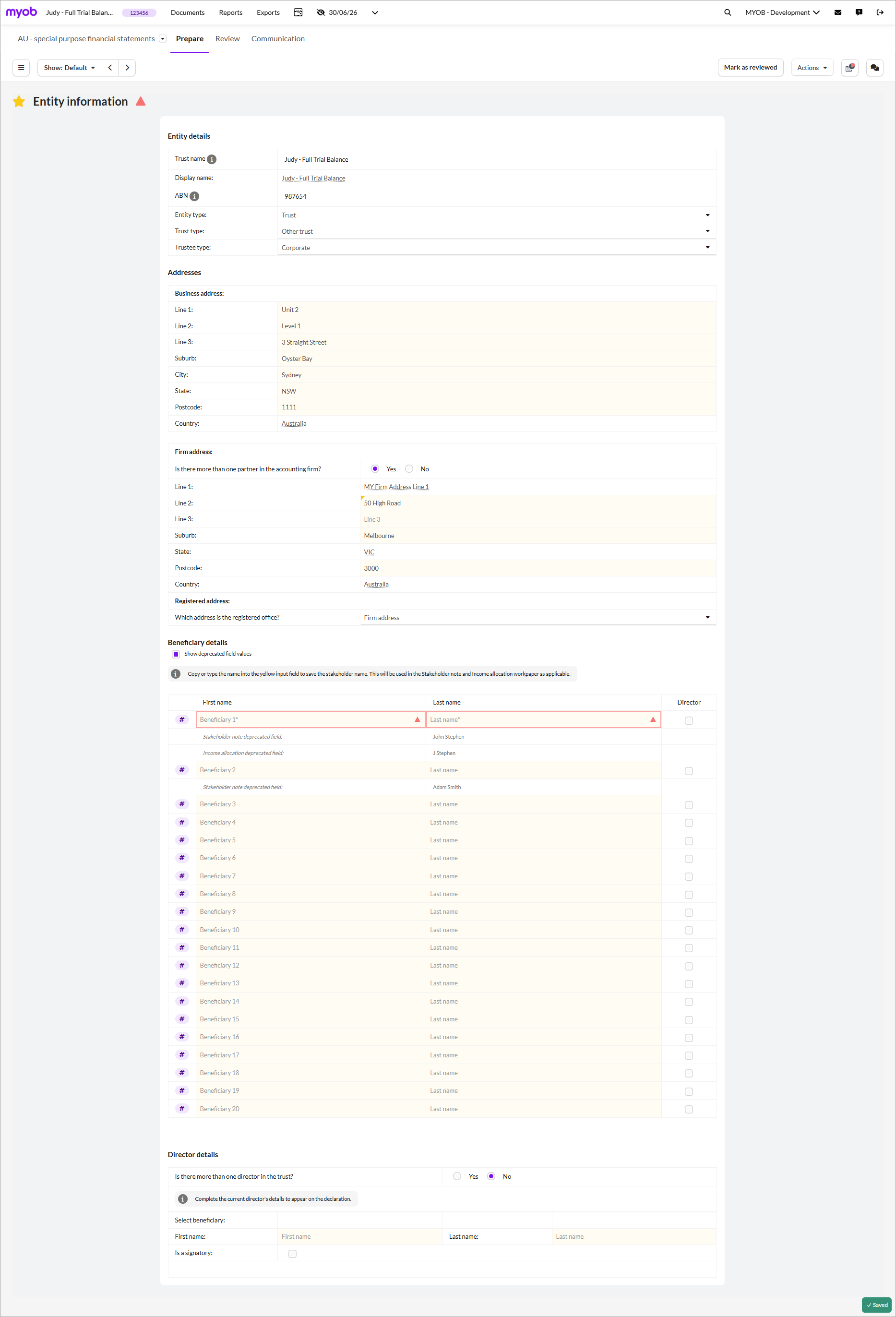Image resolution: width=896 pixels, height=1317 pixels.
Task: Toggle Show deprecated field values
Action: [x=176, y=654]
